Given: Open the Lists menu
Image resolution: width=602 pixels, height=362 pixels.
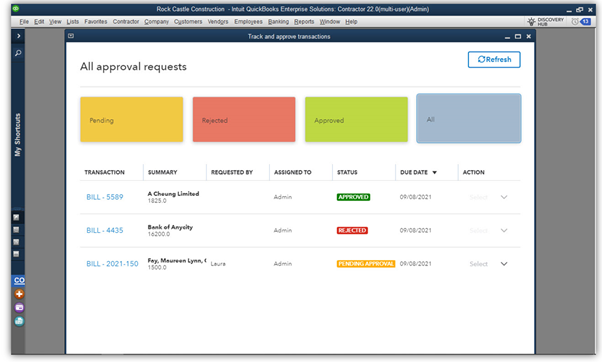Looking at the screenshot, I should point(73,21).
